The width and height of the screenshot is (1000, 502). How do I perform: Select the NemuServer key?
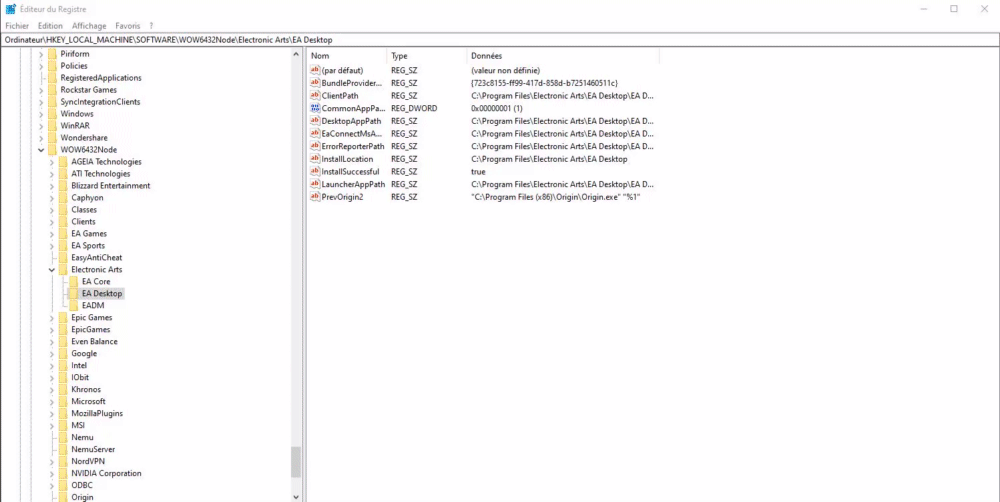[x=93, y=449]
